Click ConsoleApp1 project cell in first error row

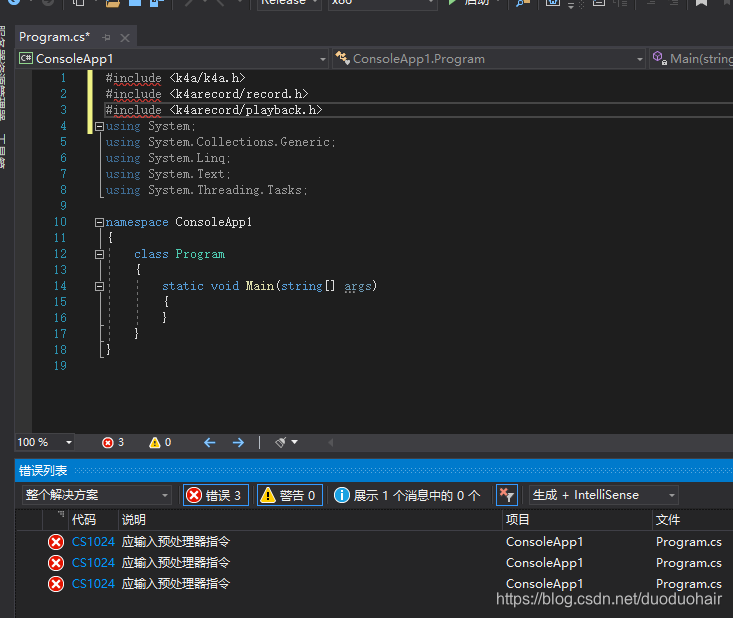pos(545,542)
